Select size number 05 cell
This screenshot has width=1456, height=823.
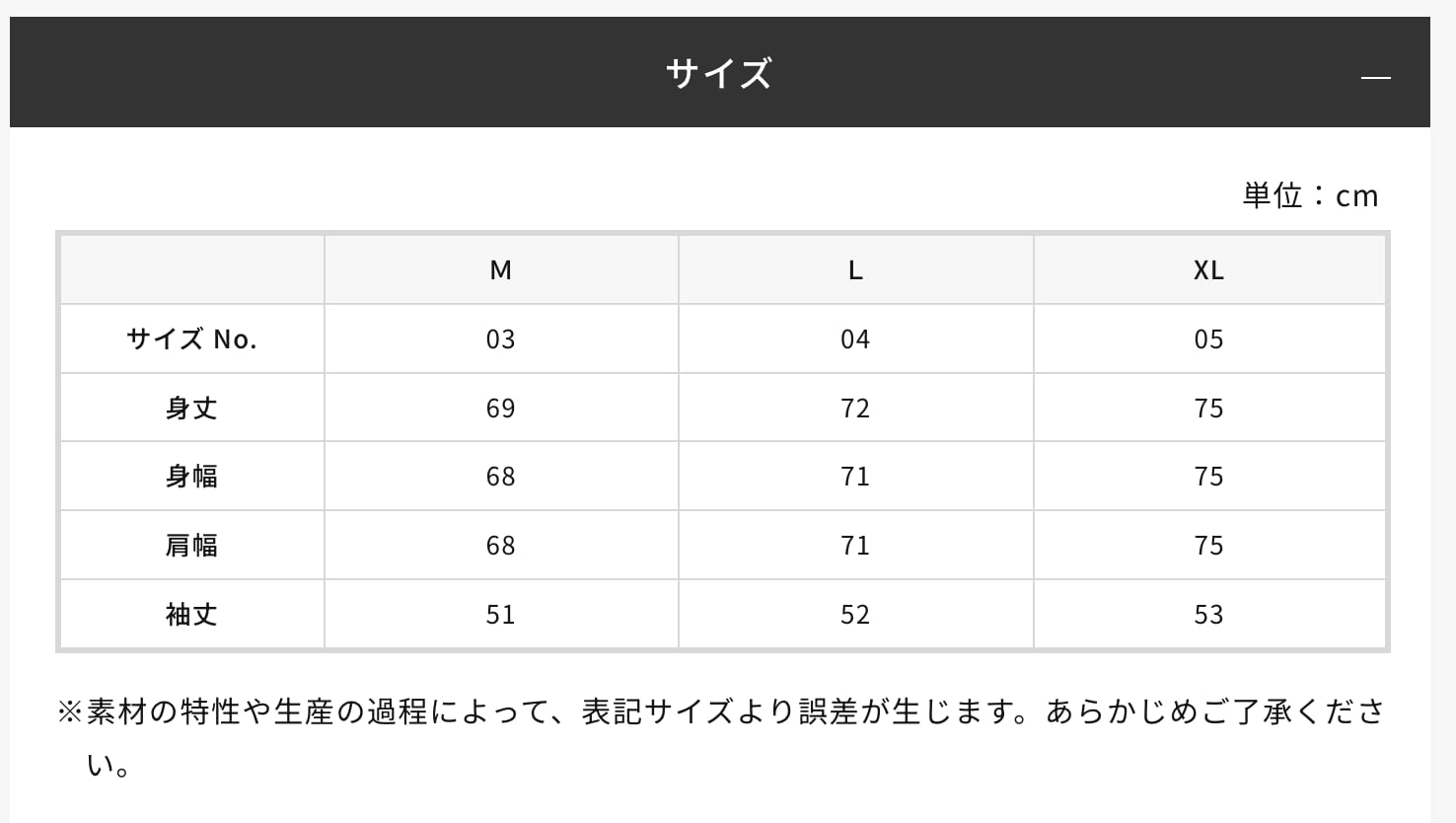click(x=1208, y=339)
